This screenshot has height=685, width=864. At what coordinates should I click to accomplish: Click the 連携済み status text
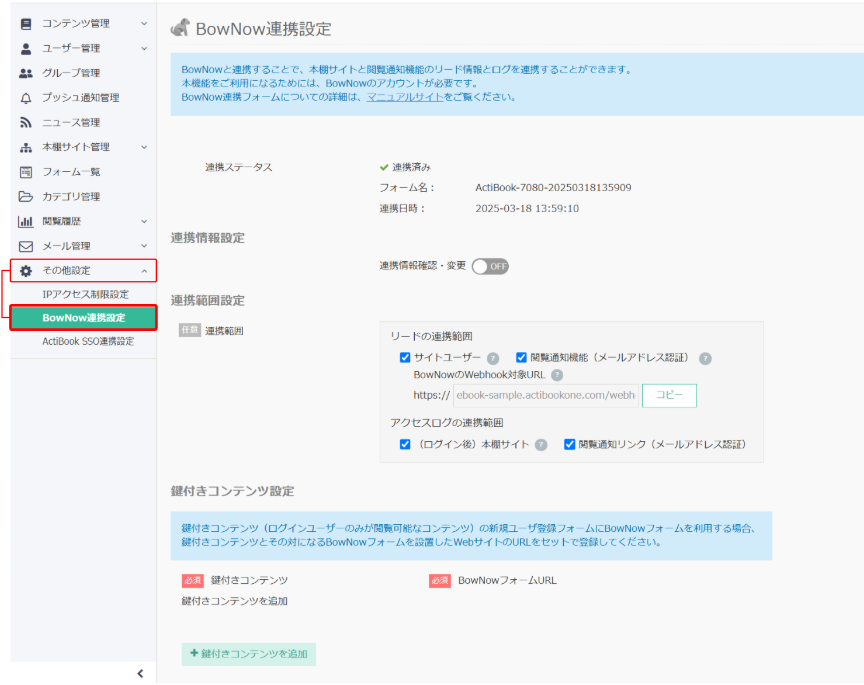click(411, 167)
